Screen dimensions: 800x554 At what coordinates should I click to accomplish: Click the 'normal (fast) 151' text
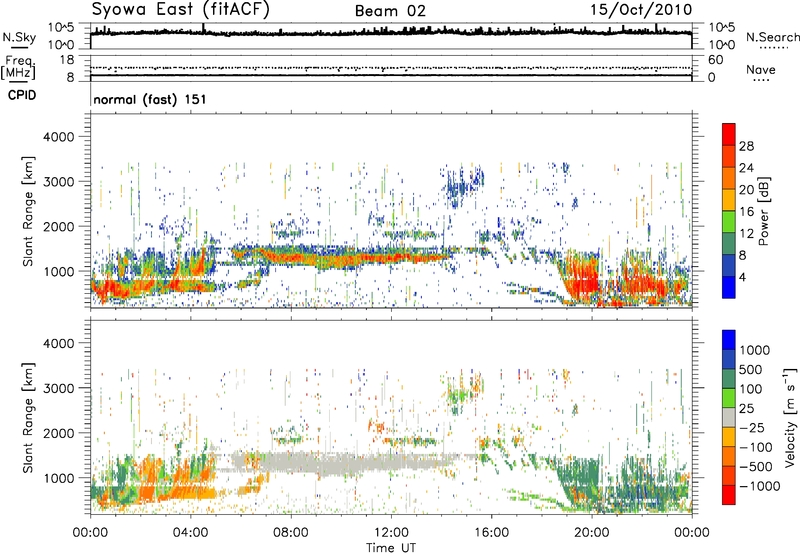tap(150, 99)
